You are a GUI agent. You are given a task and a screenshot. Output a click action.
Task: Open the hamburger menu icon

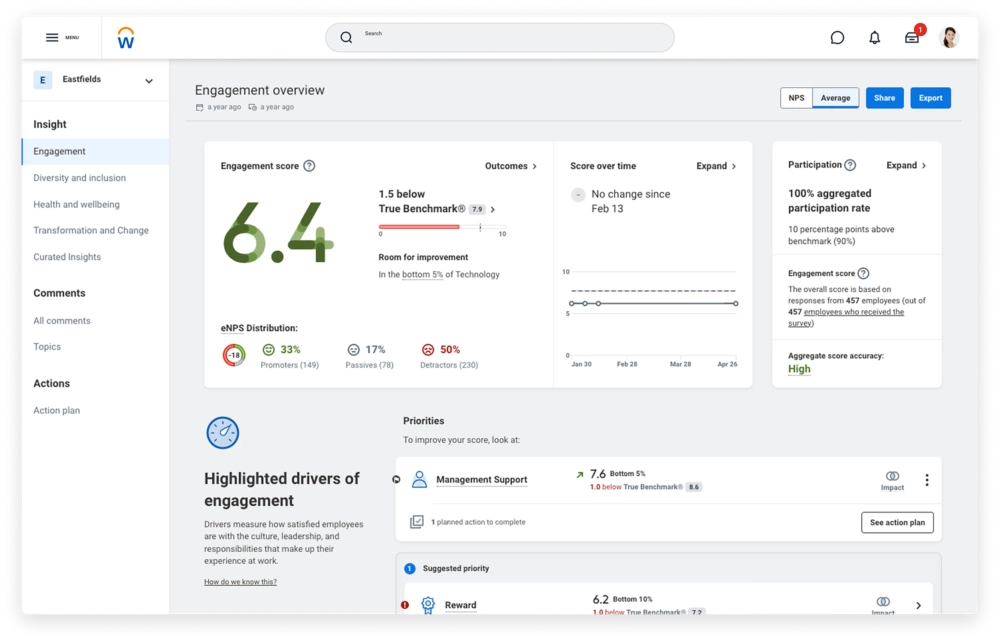pyautogui.click(x=52, y=38)
